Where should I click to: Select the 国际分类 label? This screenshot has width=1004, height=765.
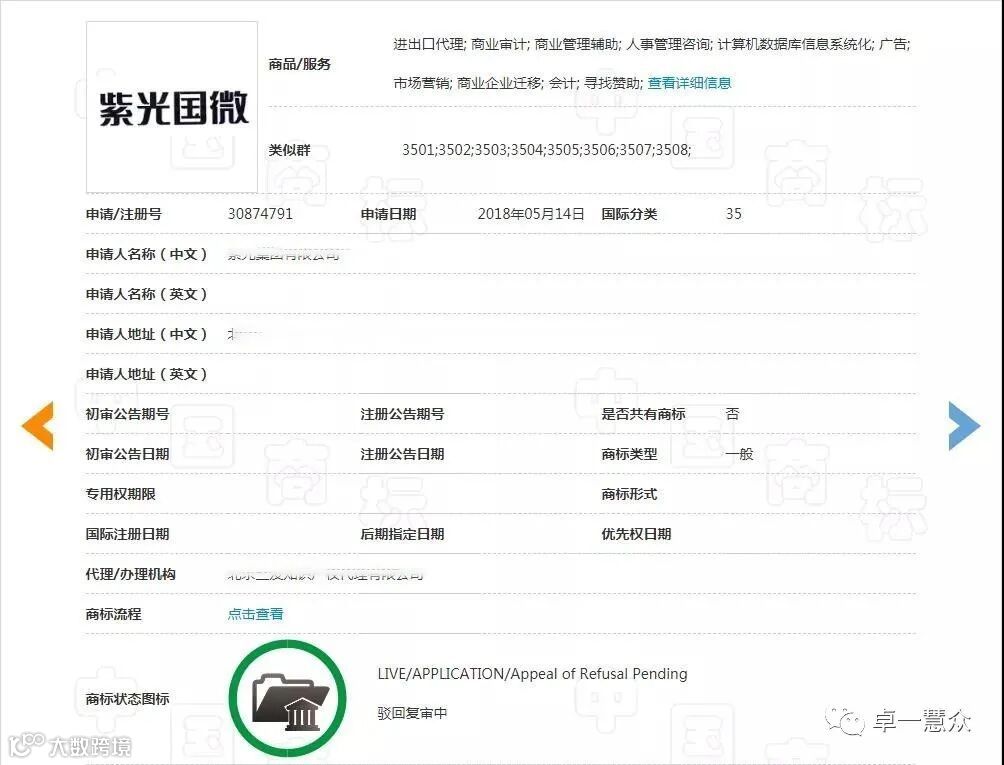pos(629,214)
